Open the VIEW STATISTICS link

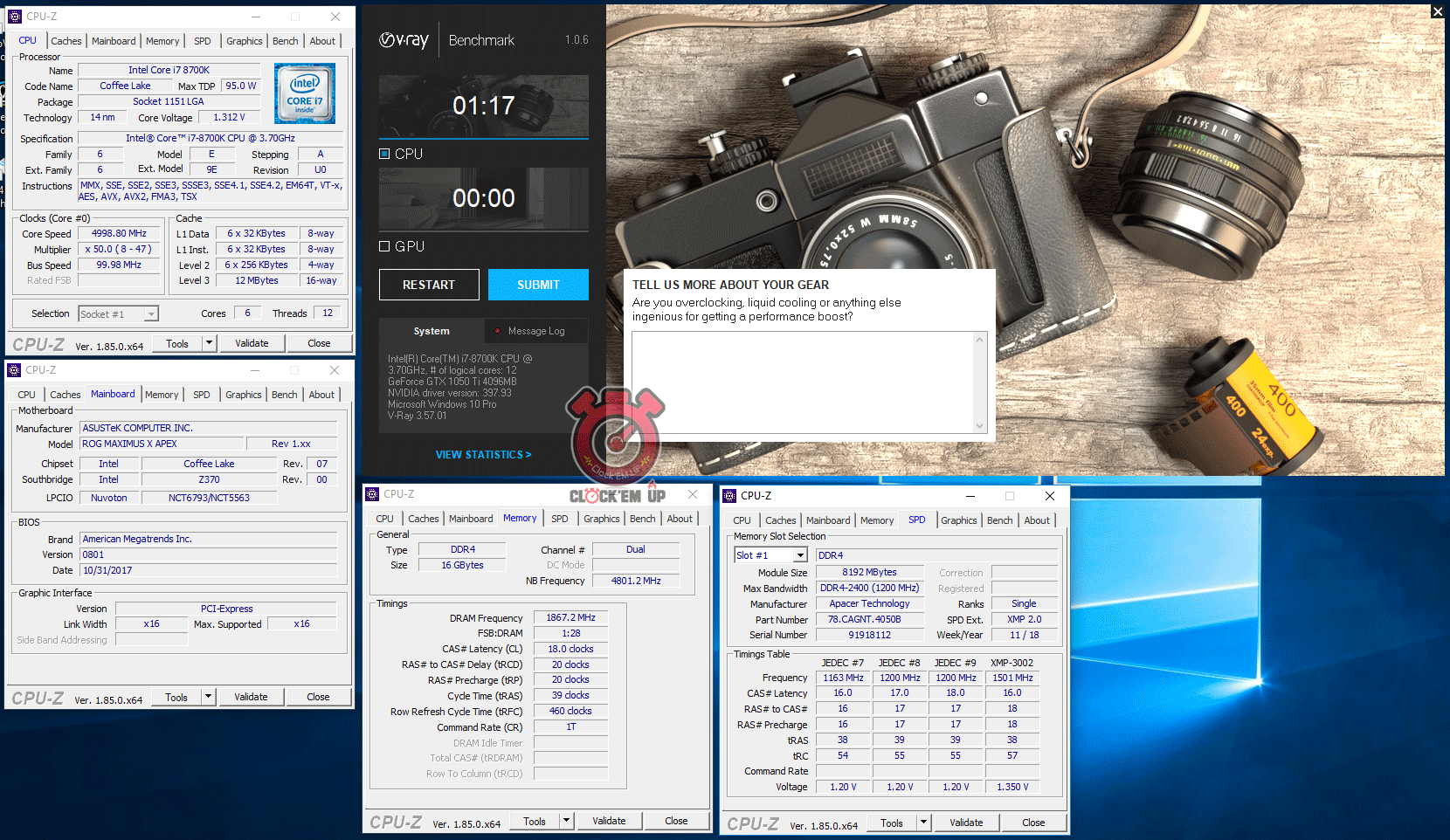(483, 455)
